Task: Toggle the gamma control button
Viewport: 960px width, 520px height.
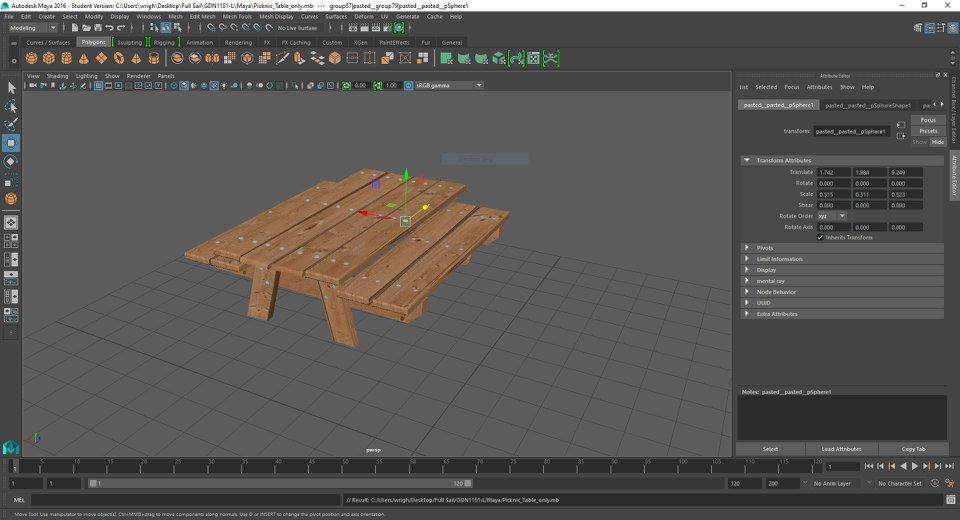Action: tap(377, 86)
